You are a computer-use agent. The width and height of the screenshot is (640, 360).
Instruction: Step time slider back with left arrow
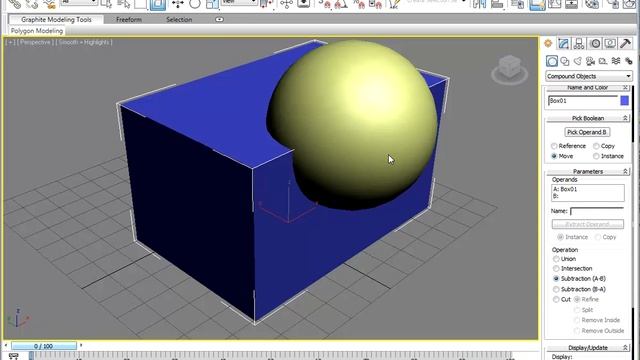pos(6,346)
